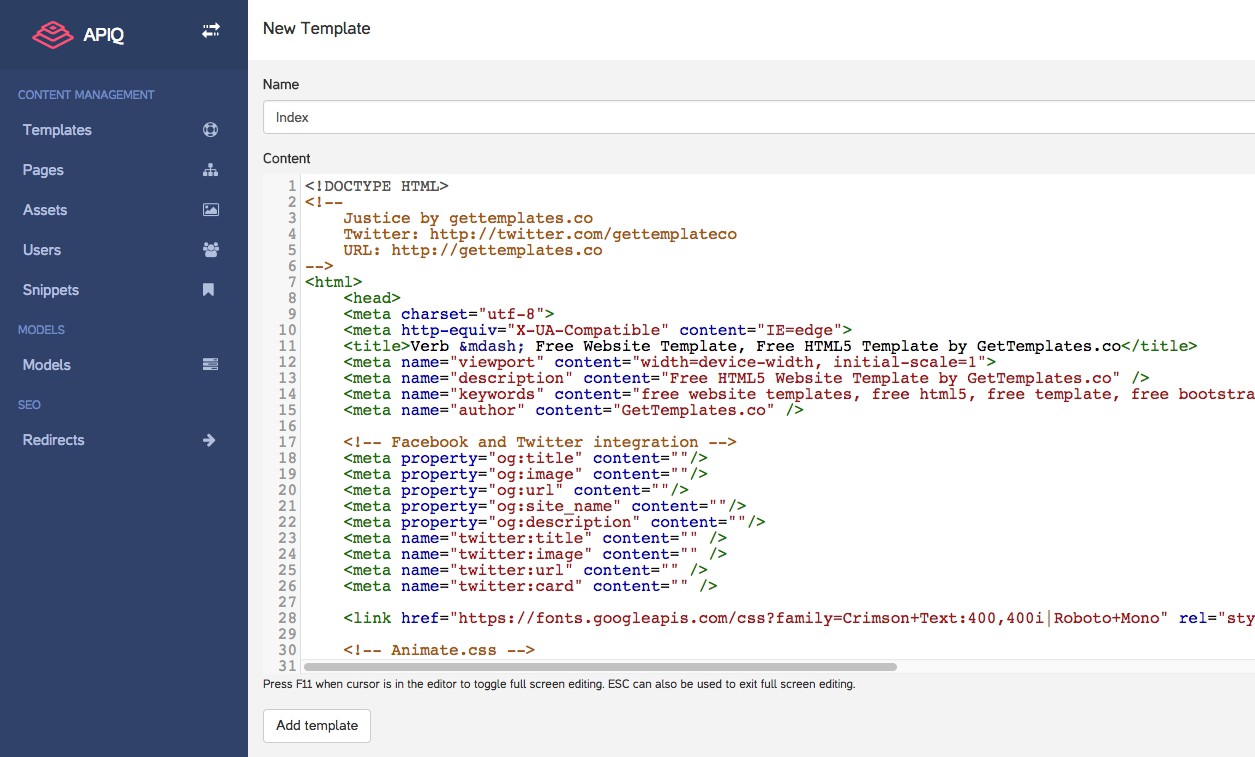Click the APIQ logo icon
Image resolution: width=1255 pixels, height=757 pixels.
tap(53, 35)
